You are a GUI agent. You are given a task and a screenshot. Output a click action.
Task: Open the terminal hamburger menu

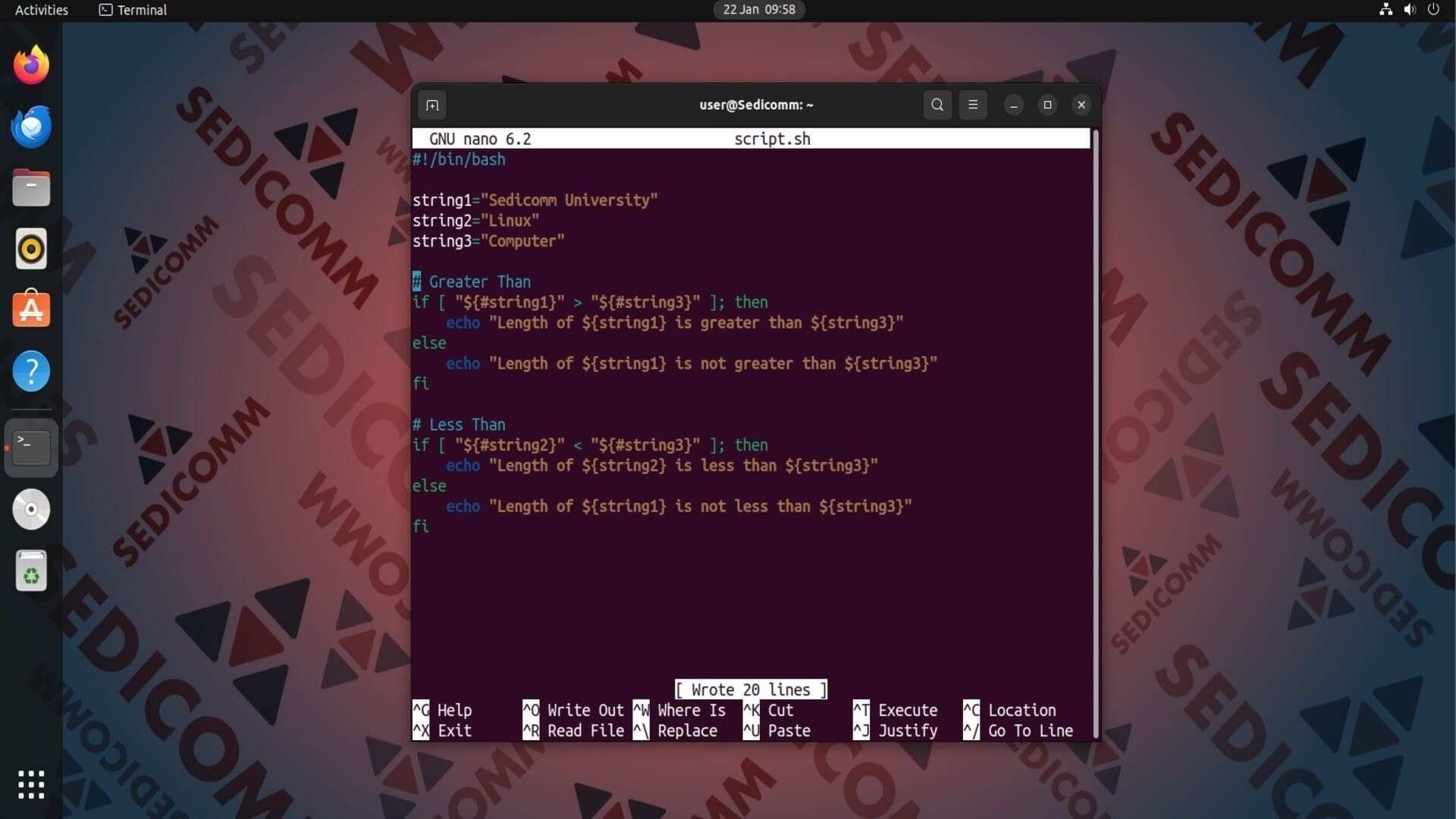[x=973, y=105]
